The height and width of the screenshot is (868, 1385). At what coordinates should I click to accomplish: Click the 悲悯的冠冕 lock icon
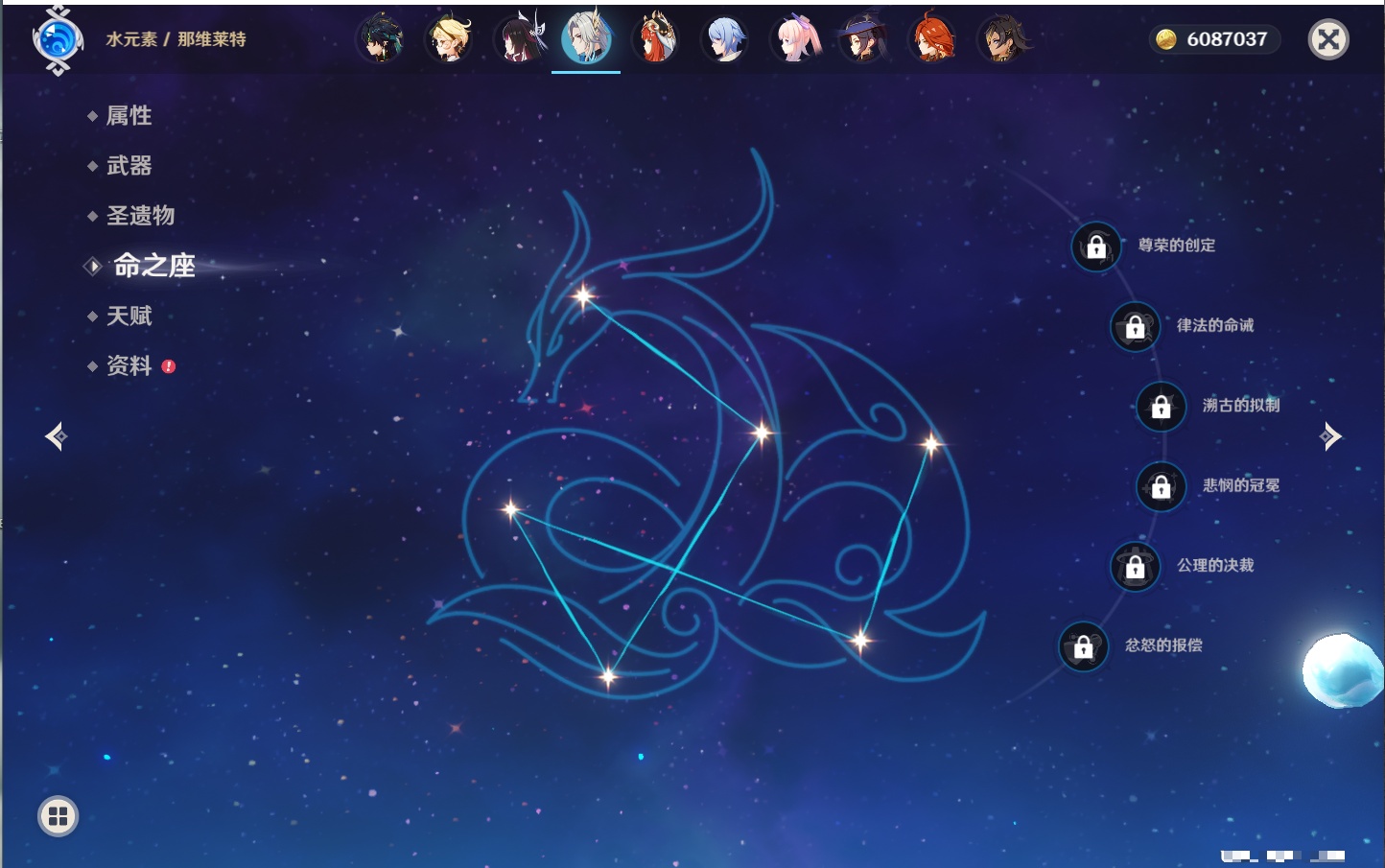tap(1162, 486)
